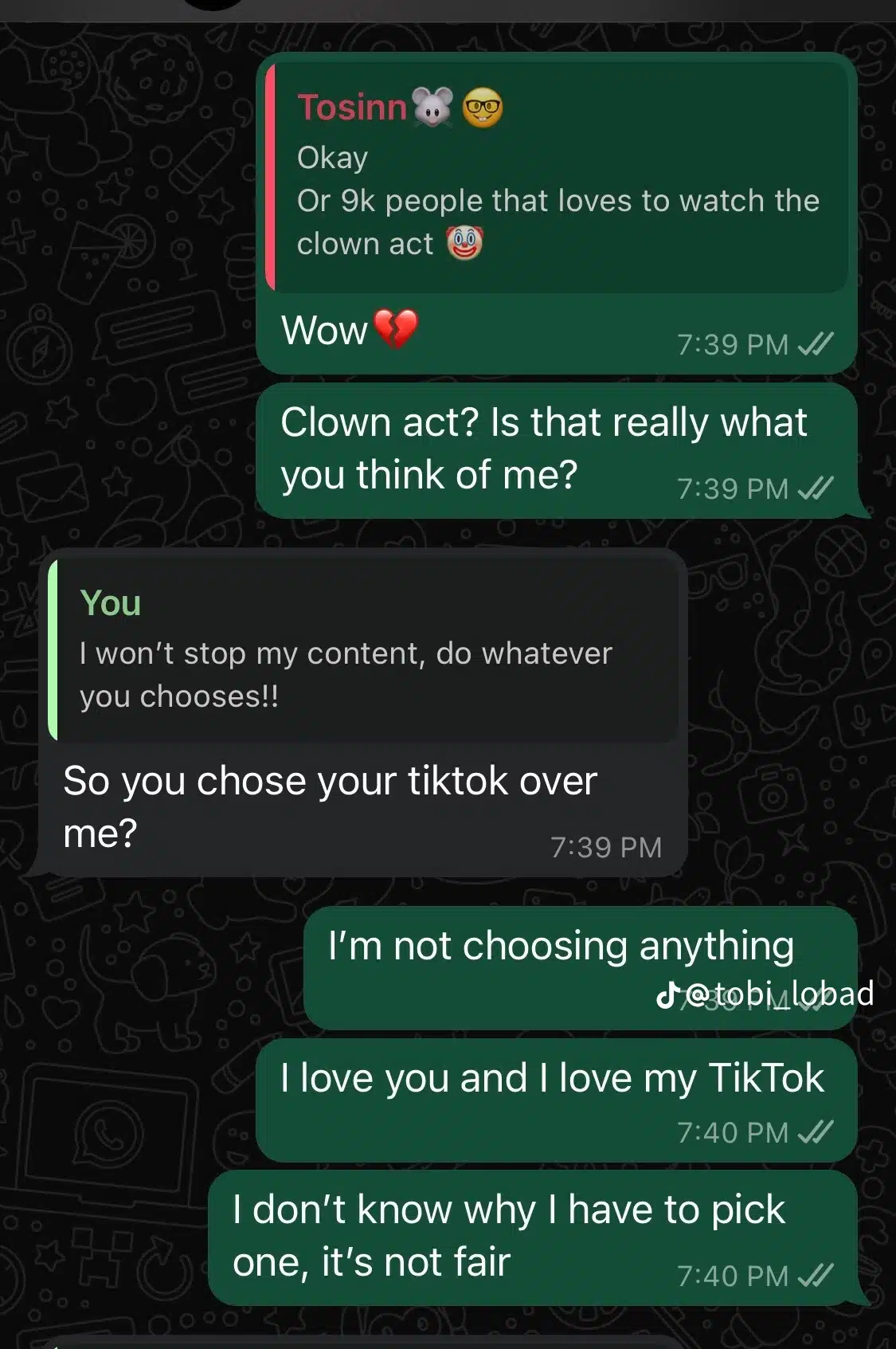896x1349 pixels.
Task: Tap the @tobi_lobad watermark handle
Action: [x=779, y=994]
